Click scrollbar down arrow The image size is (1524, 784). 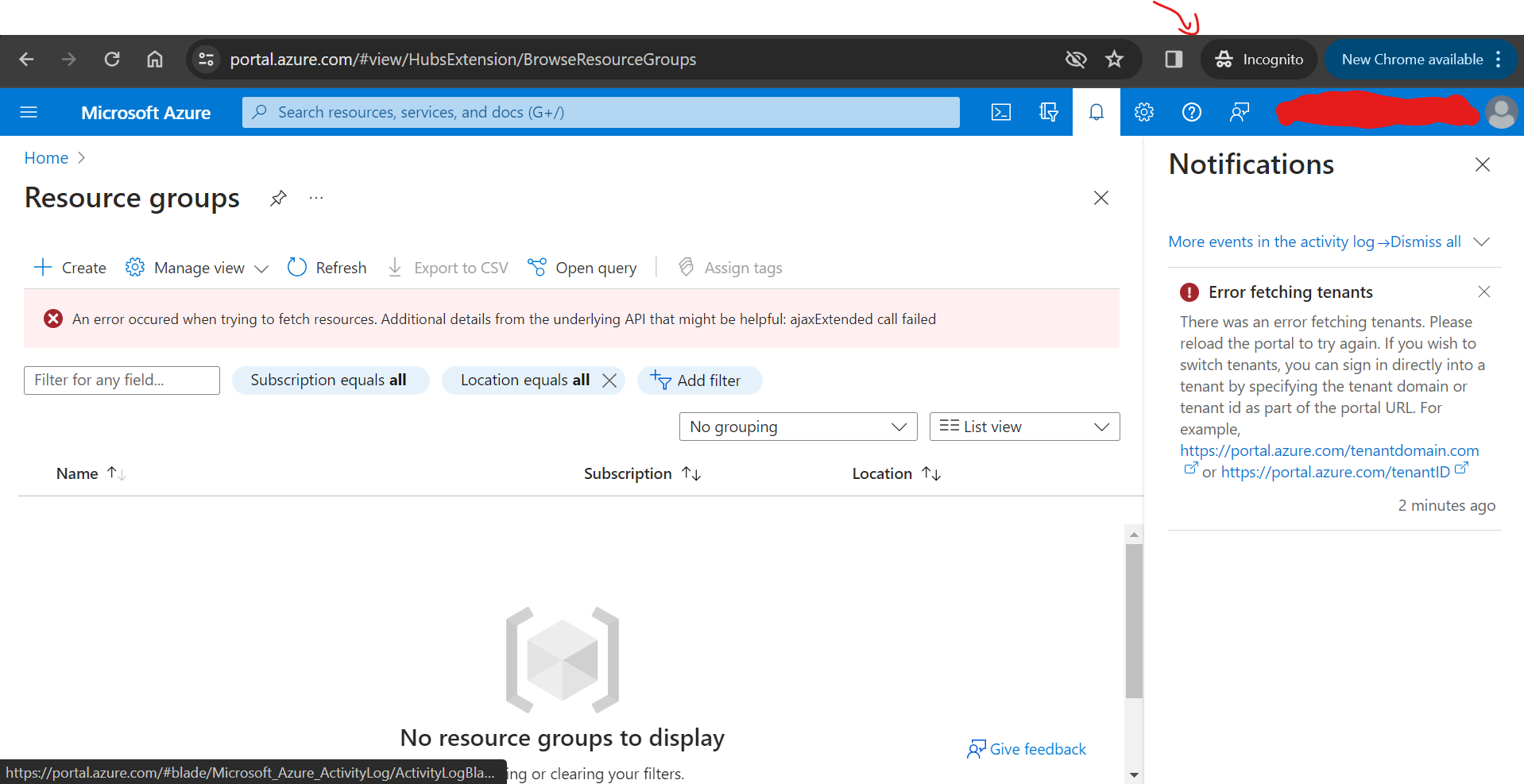click(x=1134, y=774)
